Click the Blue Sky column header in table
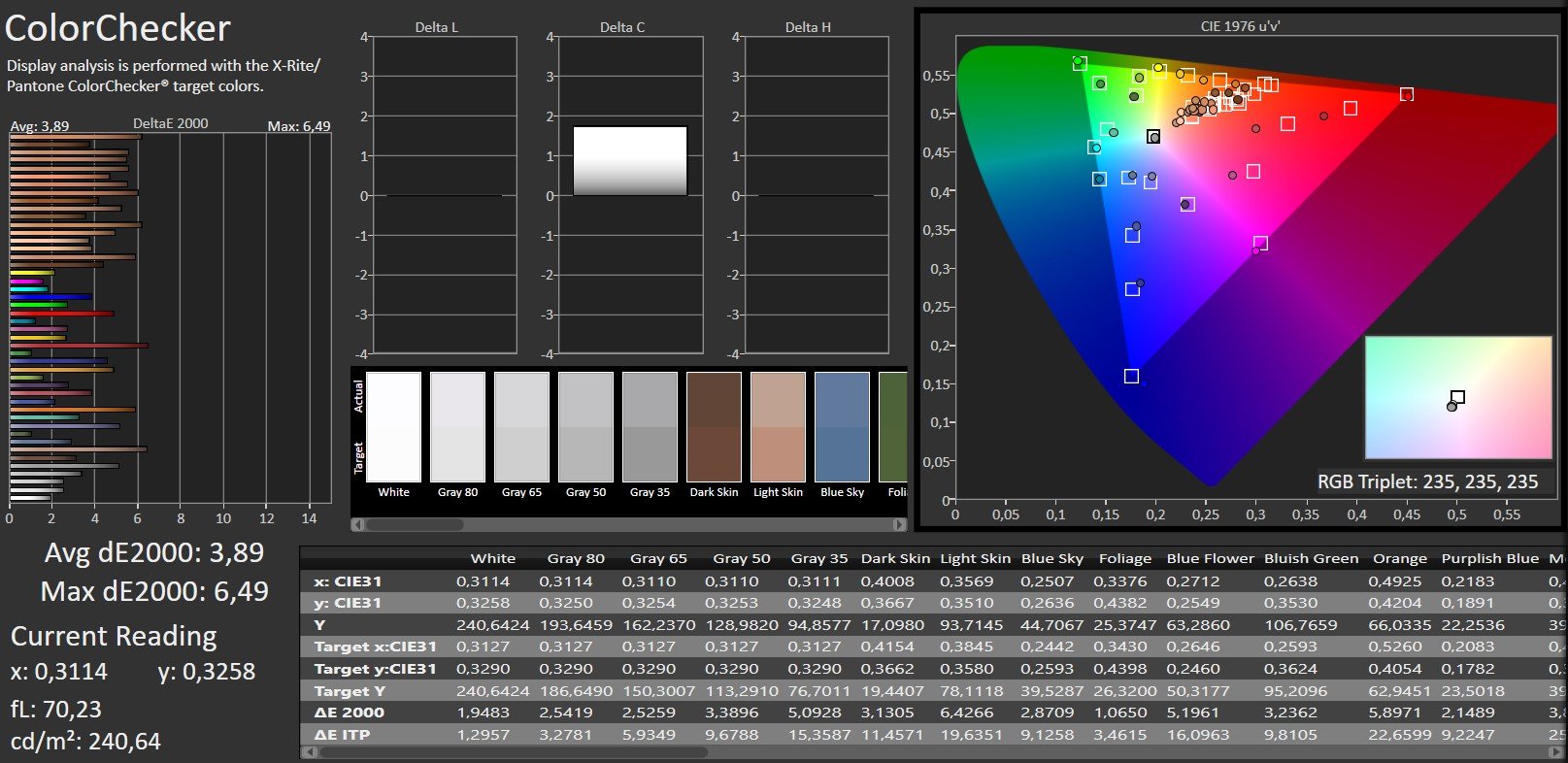 pos(1051,558)
